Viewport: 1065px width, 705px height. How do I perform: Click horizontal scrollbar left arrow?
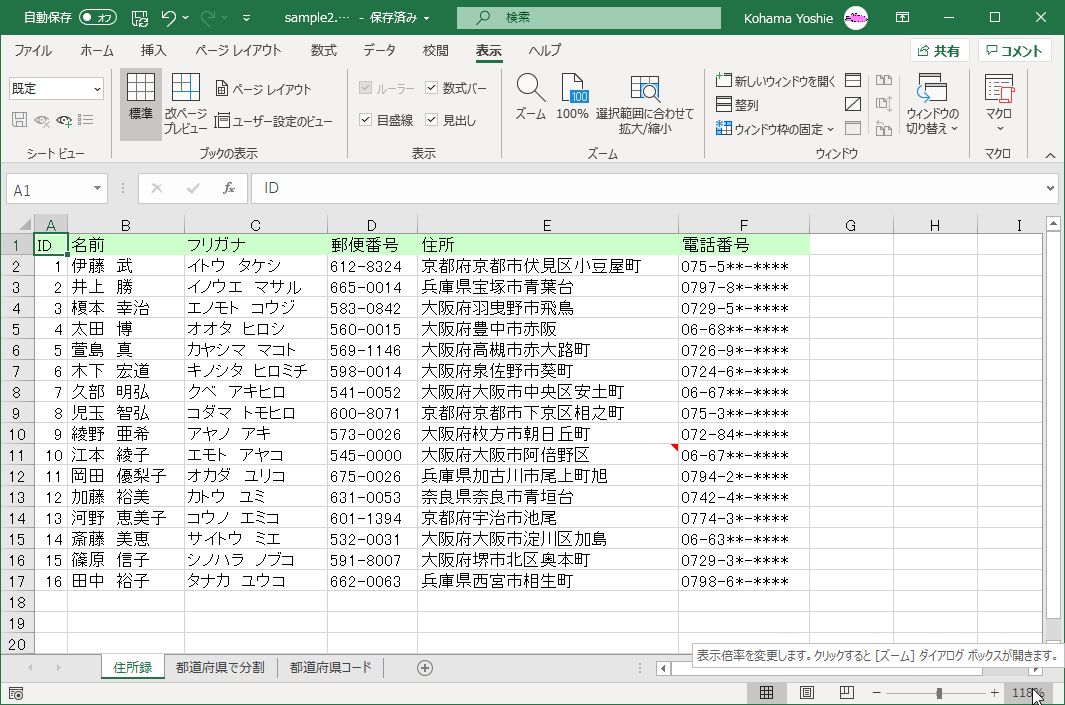coord(663,668)
